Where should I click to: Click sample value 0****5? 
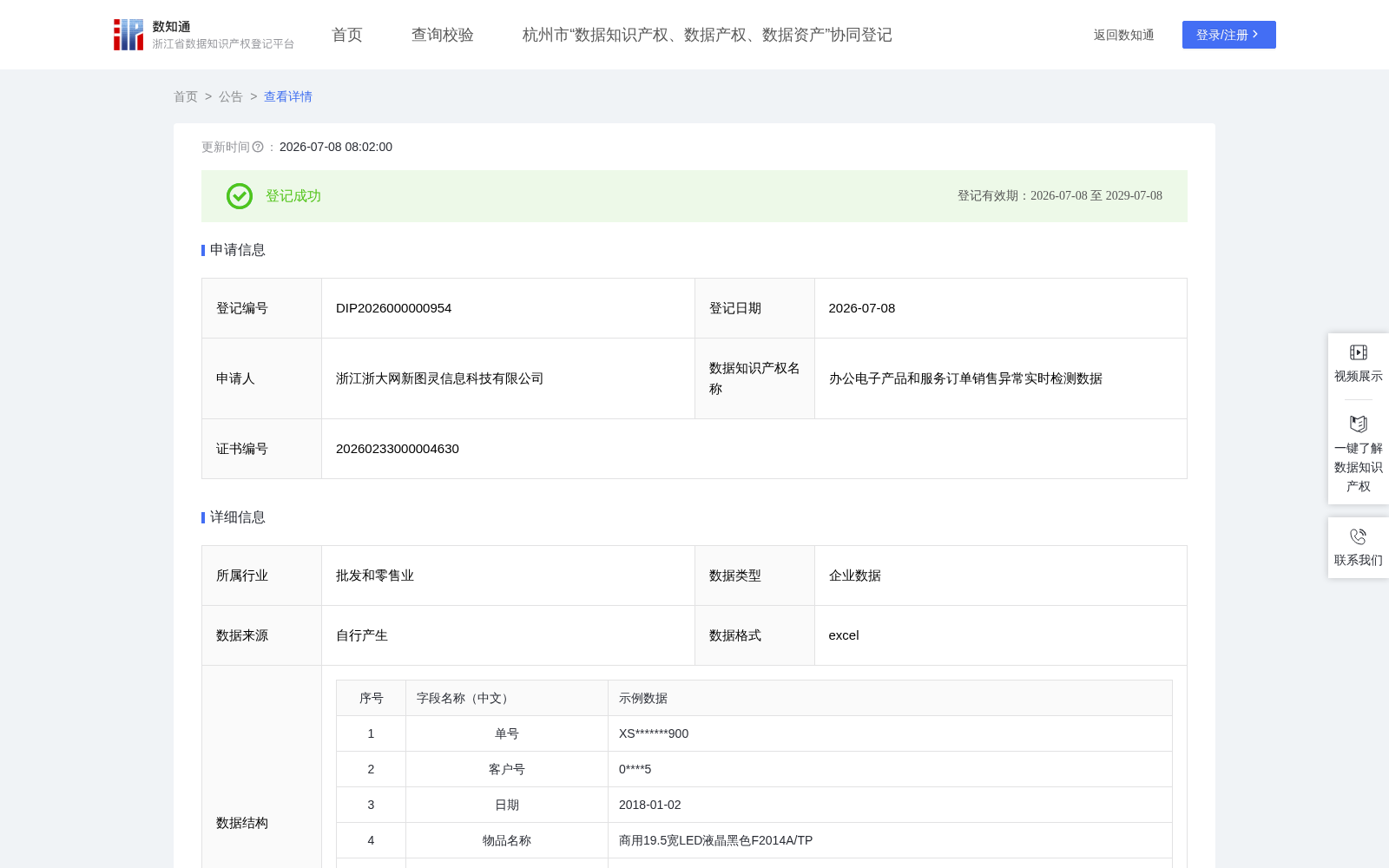click(635, 769)
